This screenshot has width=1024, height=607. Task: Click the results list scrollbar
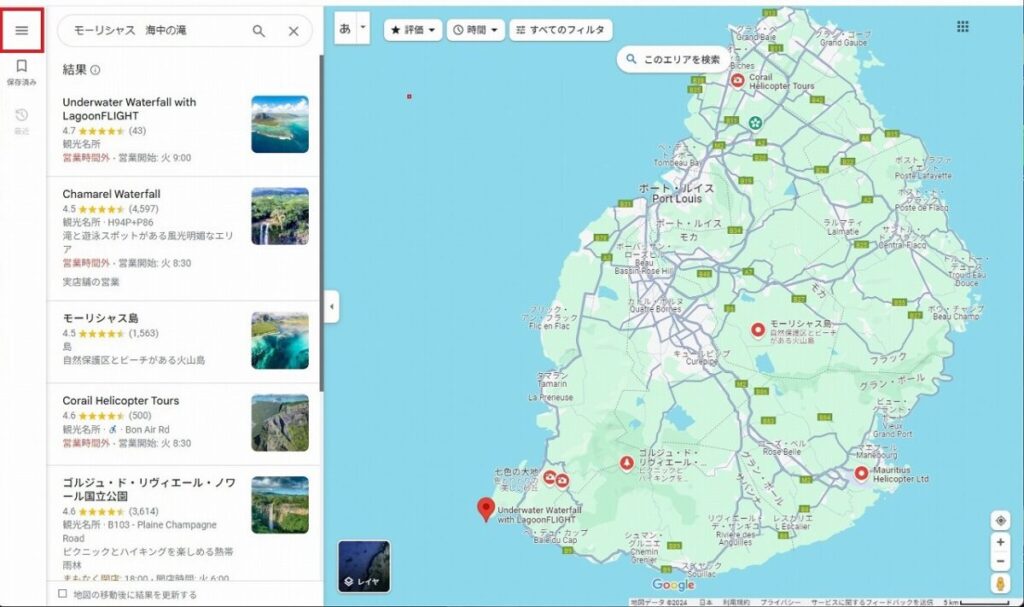coord(321,223)
